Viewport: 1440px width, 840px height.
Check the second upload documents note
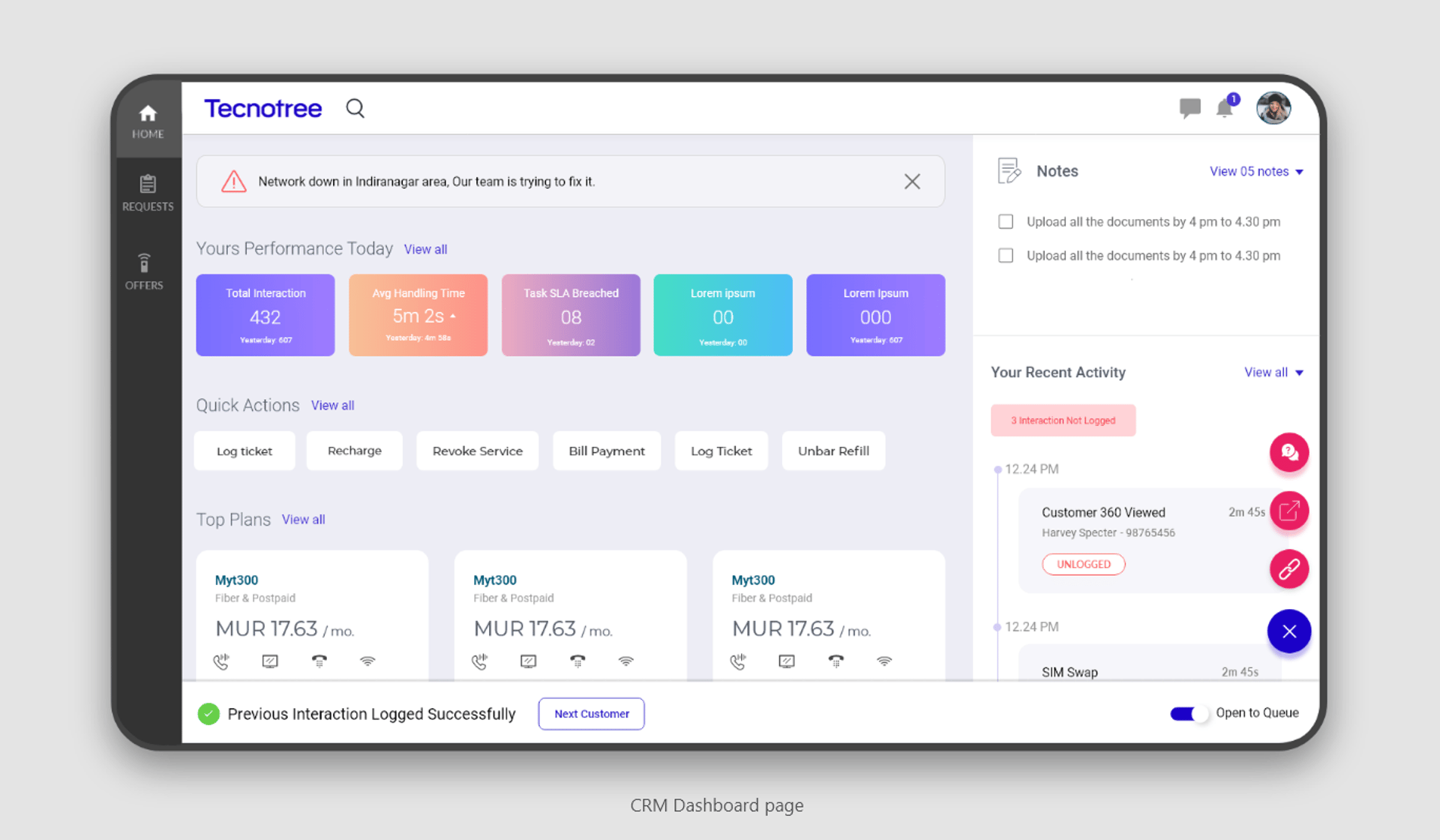click(1006, 256)
